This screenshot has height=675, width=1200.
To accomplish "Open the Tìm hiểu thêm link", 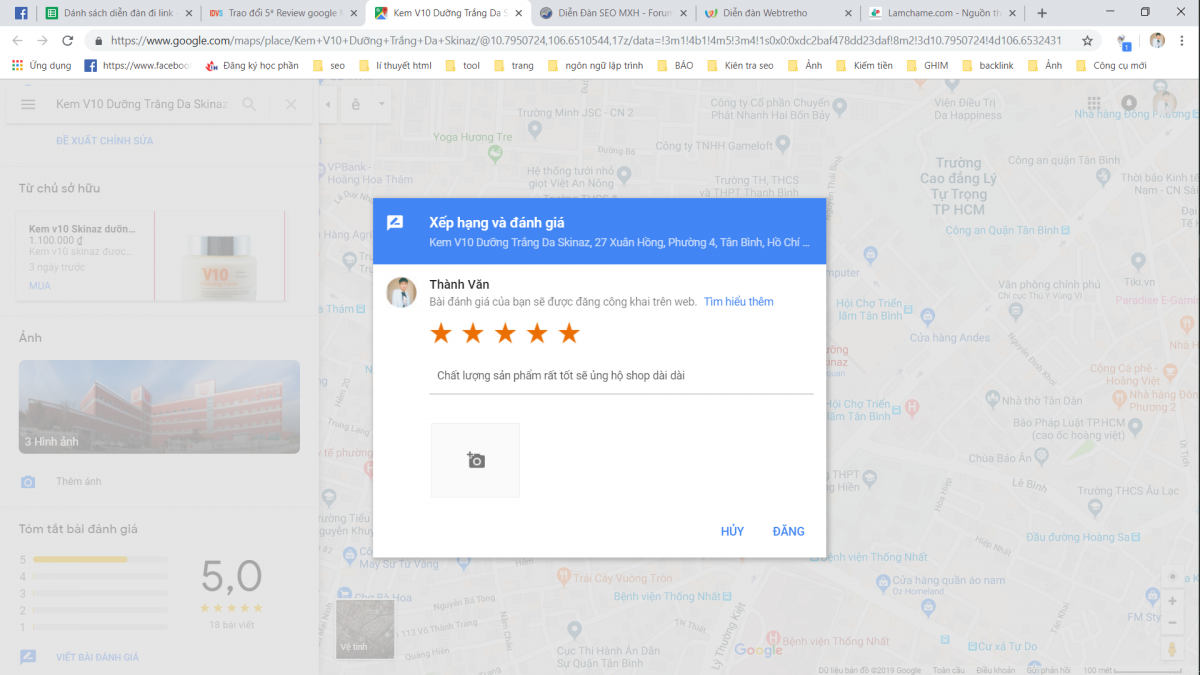I will (x=738, y=301).
